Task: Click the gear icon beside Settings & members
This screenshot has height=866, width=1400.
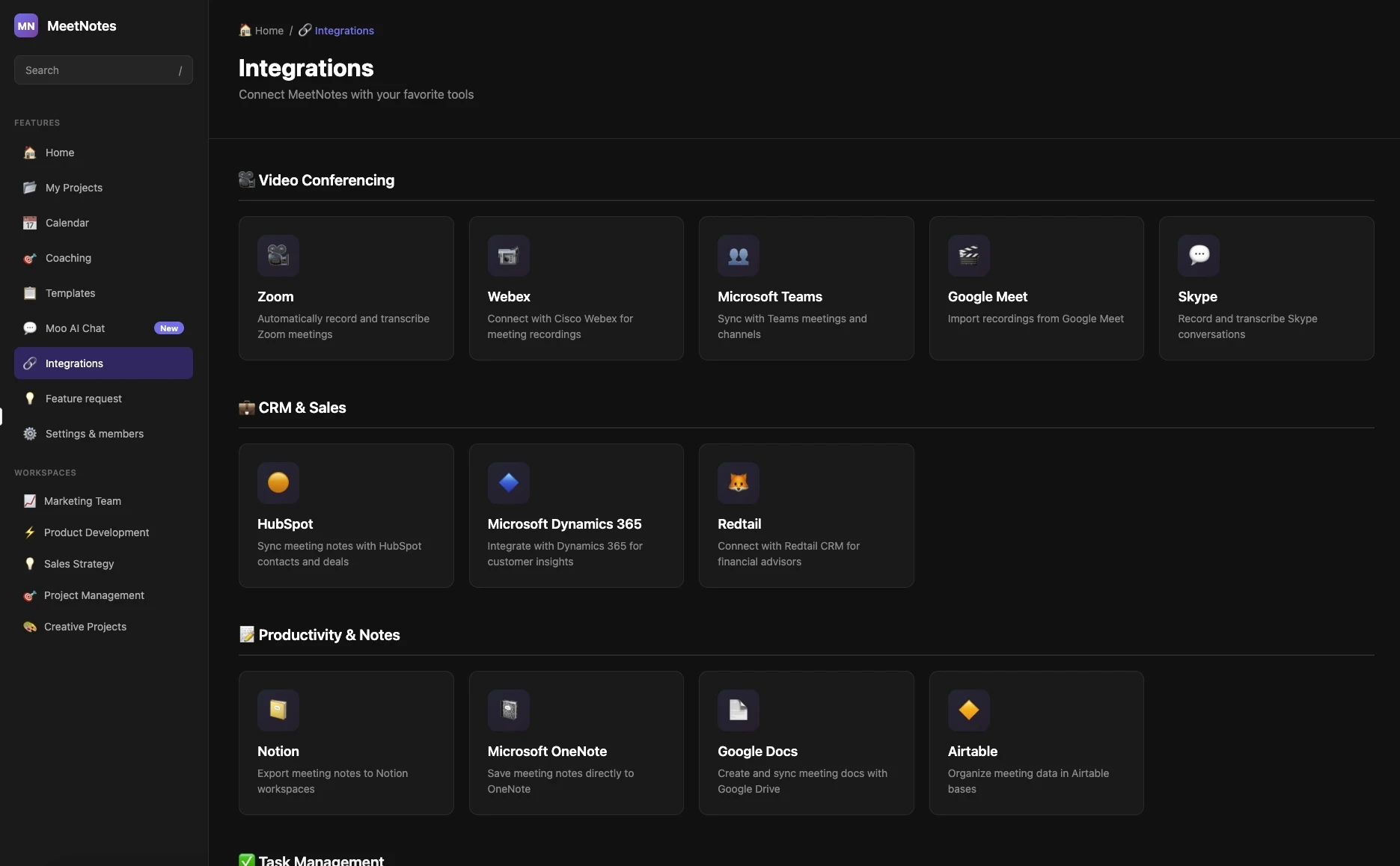Action: [30, 434]
